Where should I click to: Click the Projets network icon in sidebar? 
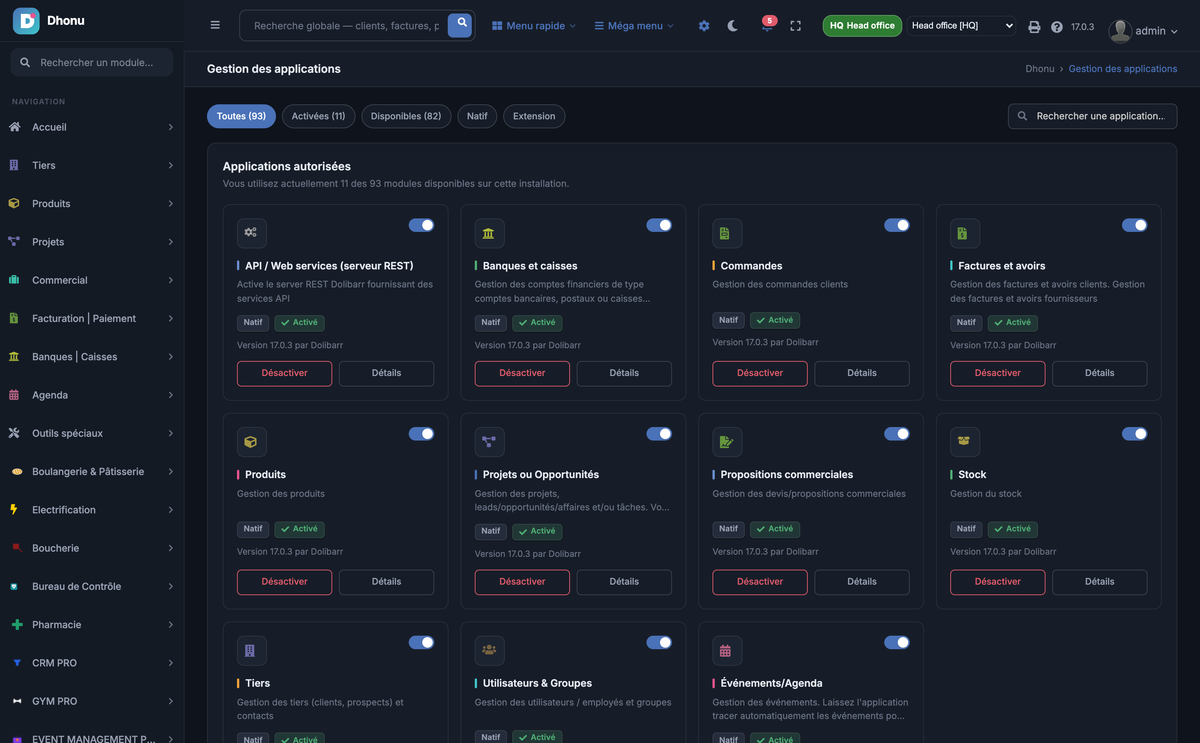[14, 241]
